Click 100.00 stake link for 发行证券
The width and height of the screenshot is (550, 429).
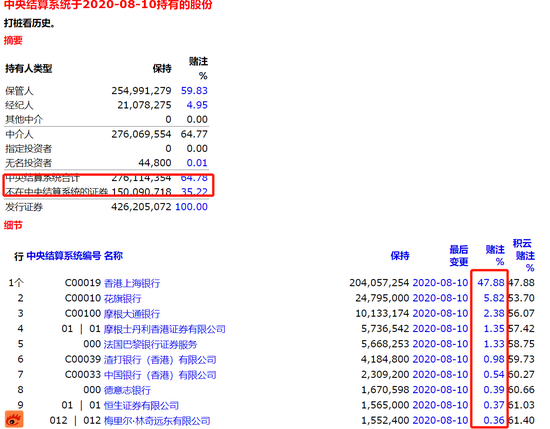coord(191,207)
